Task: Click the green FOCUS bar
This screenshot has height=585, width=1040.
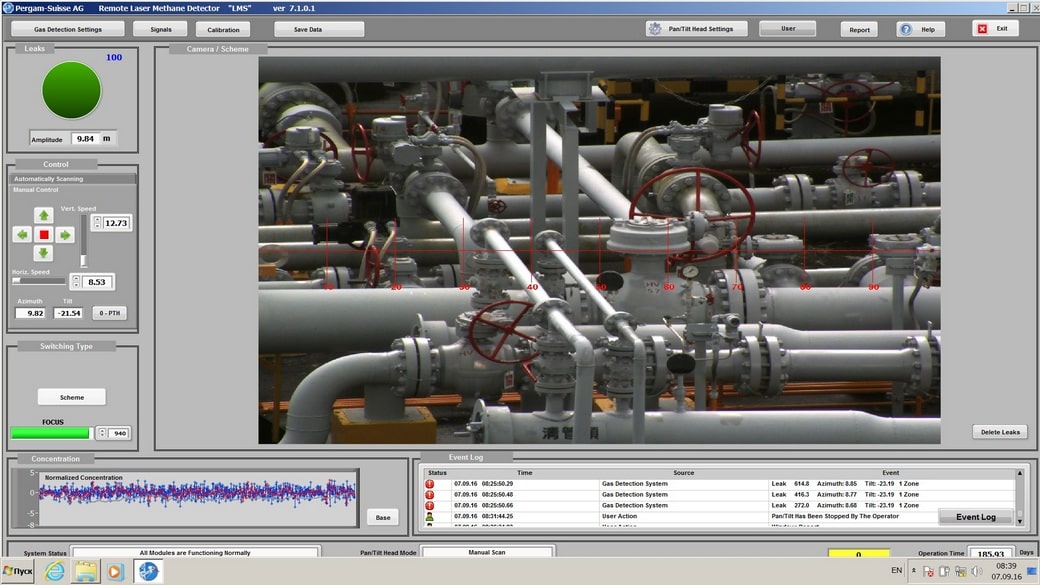Action: [50, 433]
